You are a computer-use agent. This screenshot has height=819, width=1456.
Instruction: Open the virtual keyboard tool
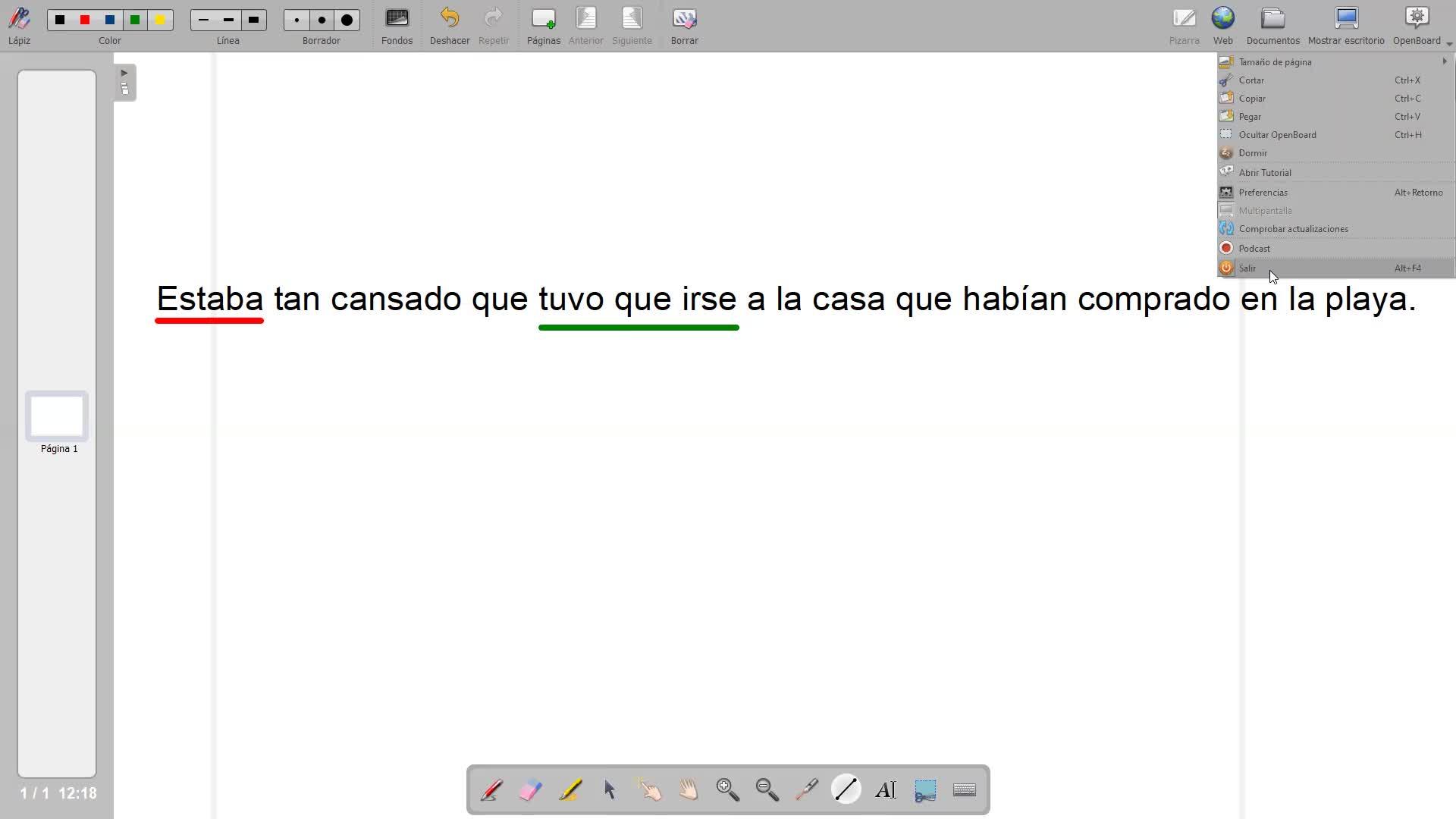[x=965, y=790]
